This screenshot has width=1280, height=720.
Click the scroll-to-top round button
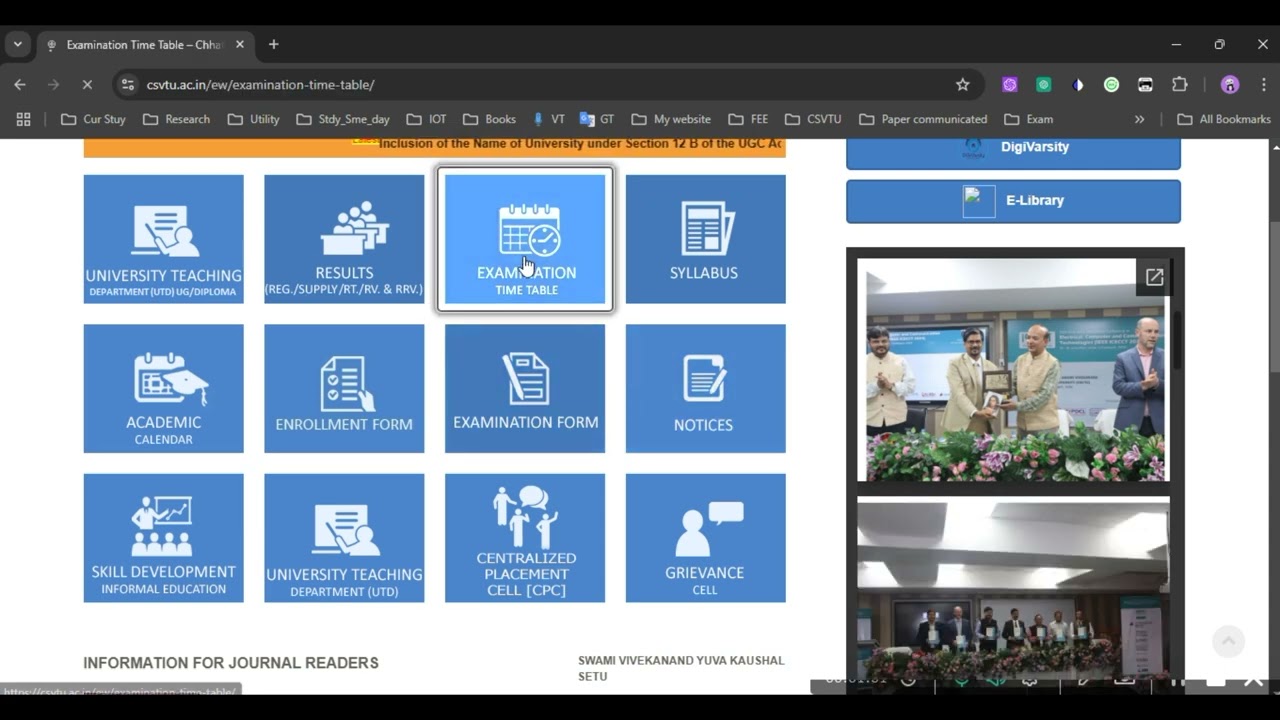point(1228,641)
